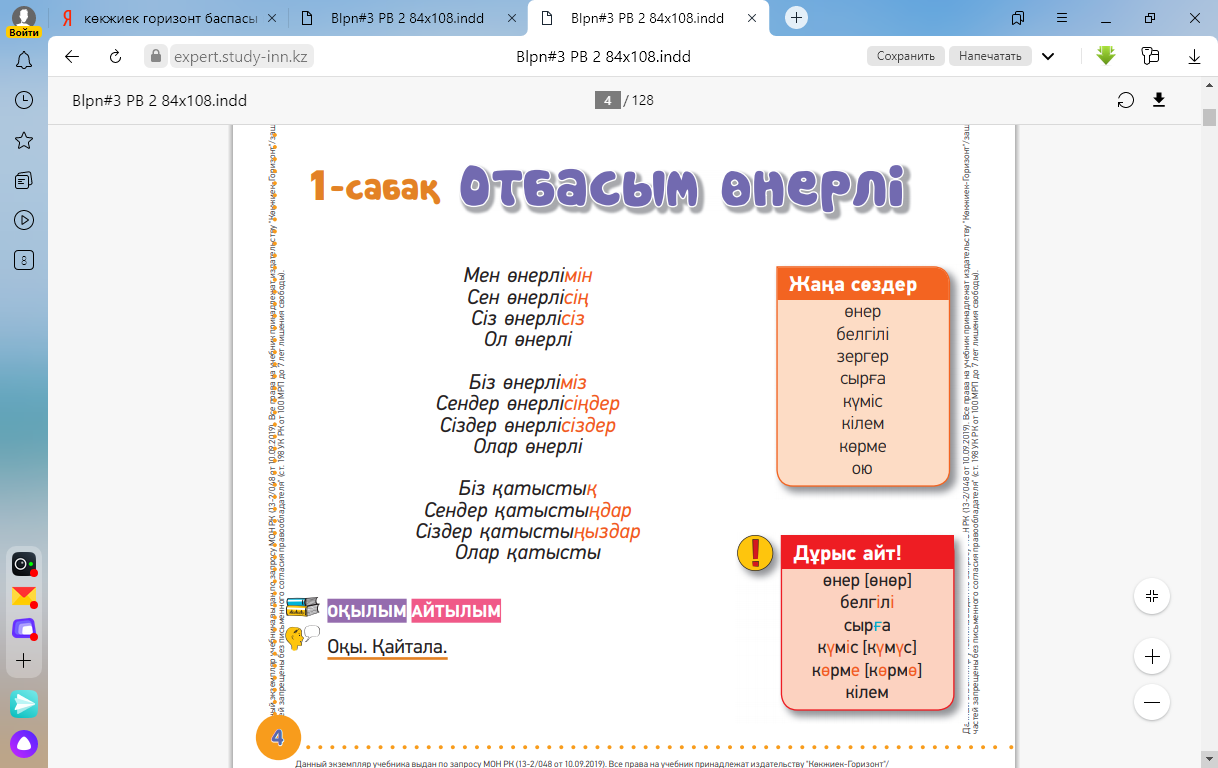Screen dimensions: 1218x768
Task: Launch the Alice voice assistant
Action: point(24,743)
